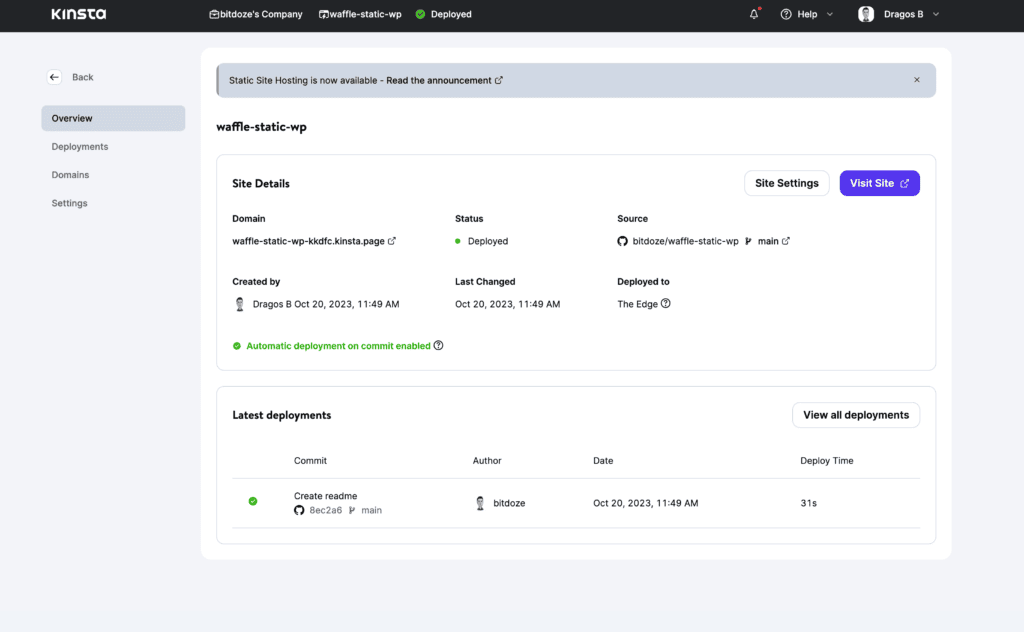This screenshot has height=632, width=1024.
Task: Click Create readme commit message
Action: [x=325, y=496]
